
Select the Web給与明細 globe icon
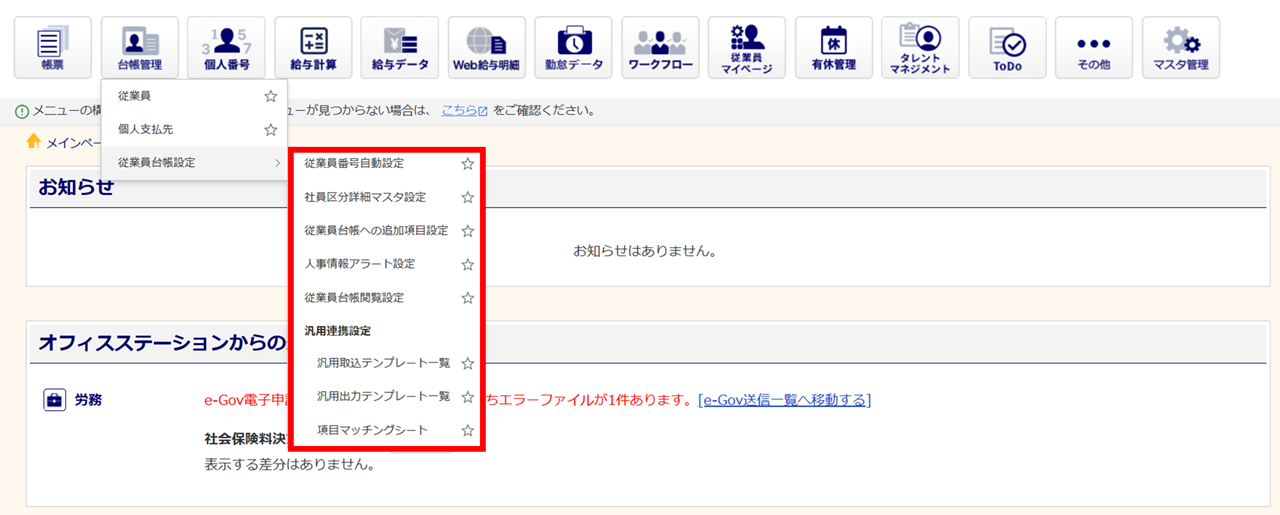click(487, 48)
